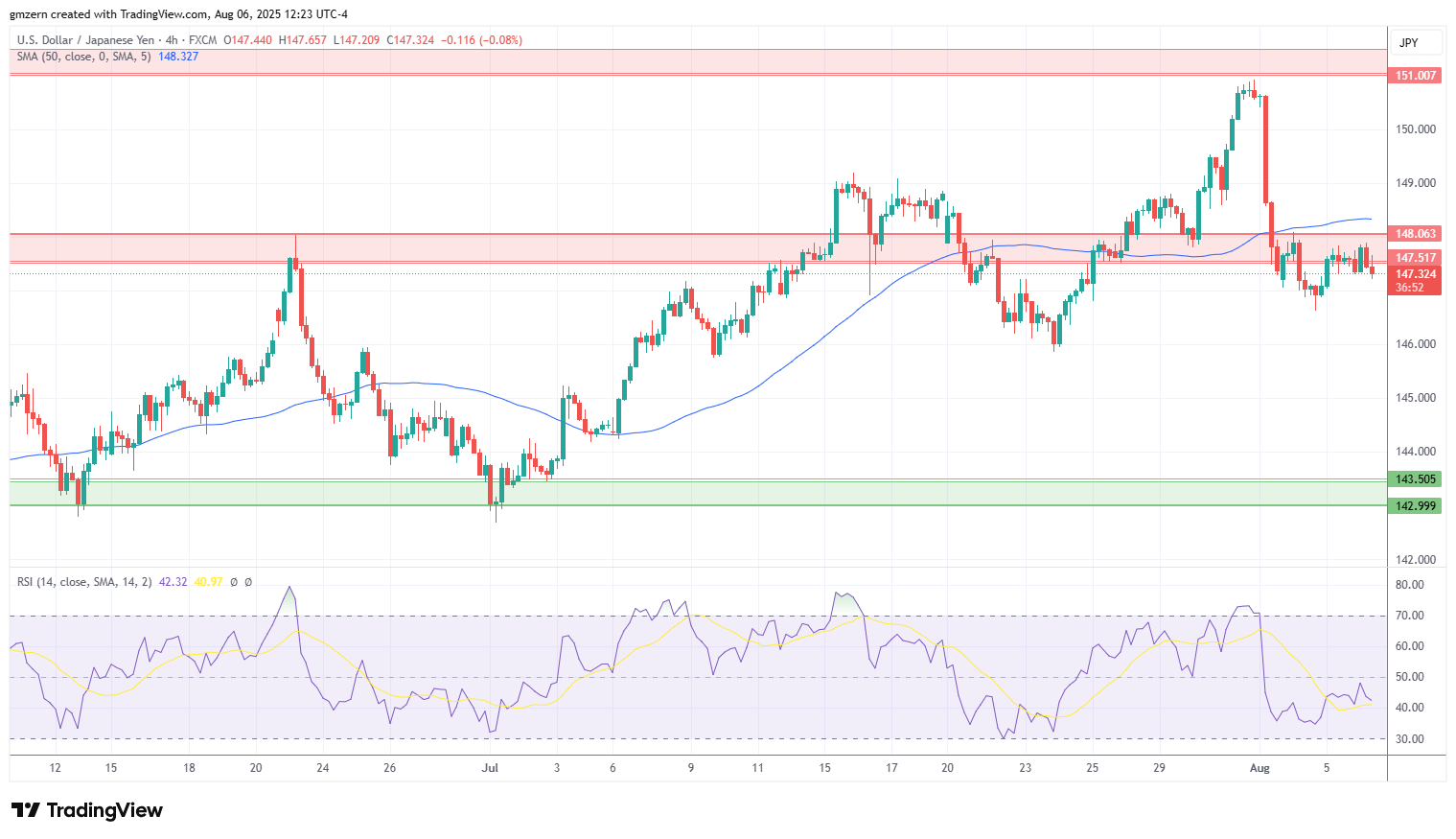Click the 150.000 price axis label
Viewport: 1456px width, 839px height.
click(x=1415, y=129)
